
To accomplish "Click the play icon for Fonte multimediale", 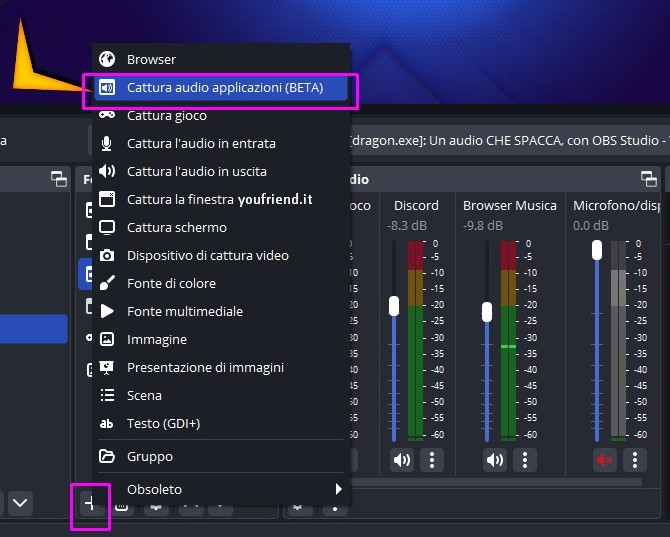I will coord(107,311).
